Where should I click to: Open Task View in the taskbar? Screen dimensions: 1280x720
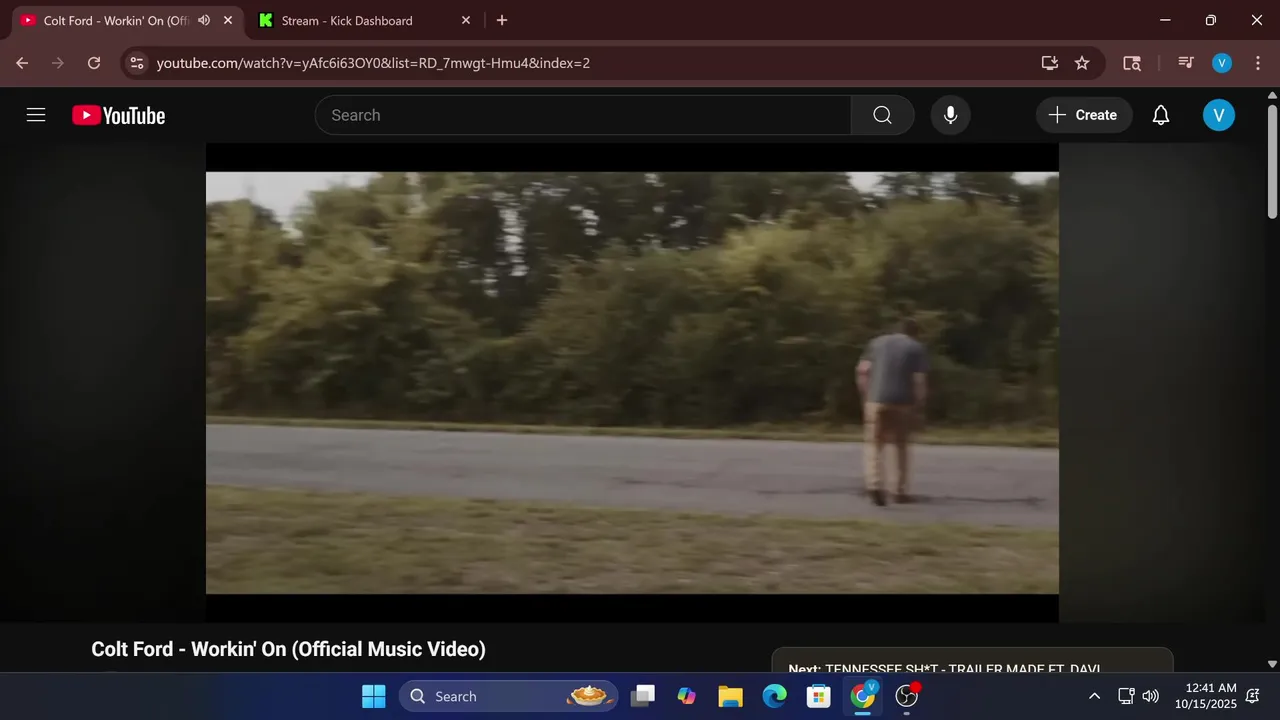click(643, 696)
